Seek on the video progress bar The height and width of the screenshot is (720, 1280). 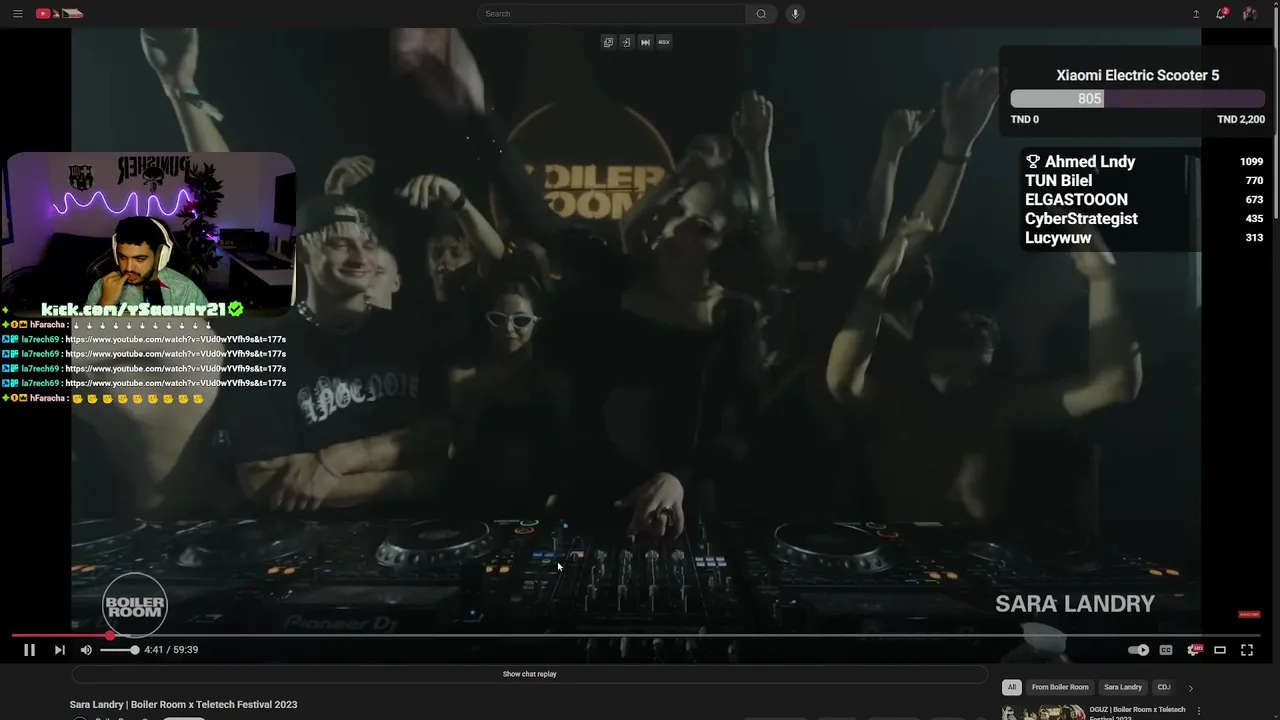pyautogui.click(x=636, y=635)
